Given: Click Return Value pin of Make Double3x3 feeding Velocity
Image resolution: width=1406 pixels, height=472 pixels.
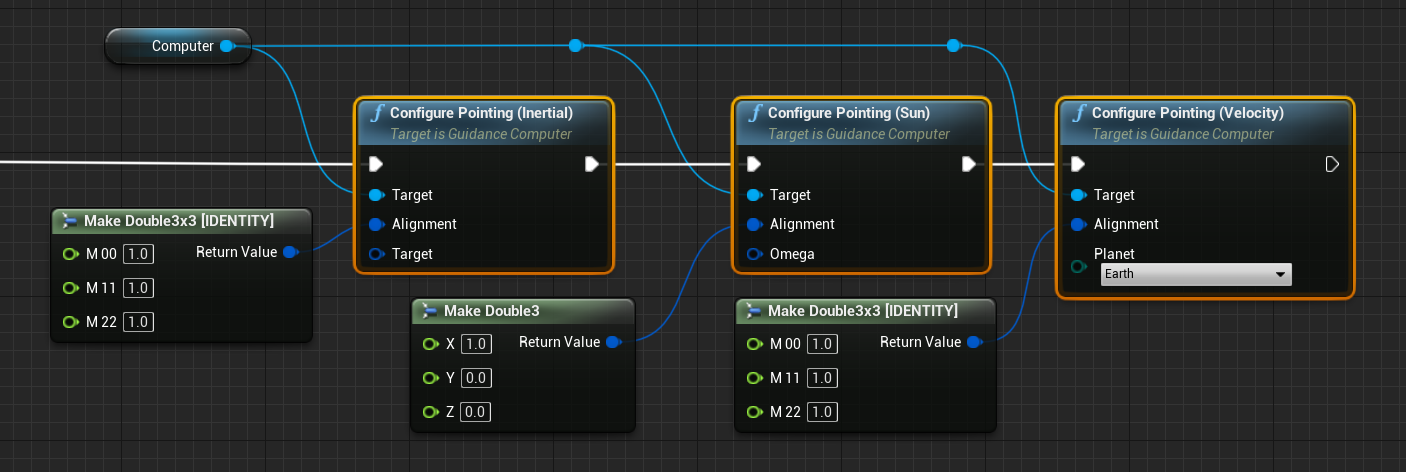Looking at the screenshot, I should point(974,343).
